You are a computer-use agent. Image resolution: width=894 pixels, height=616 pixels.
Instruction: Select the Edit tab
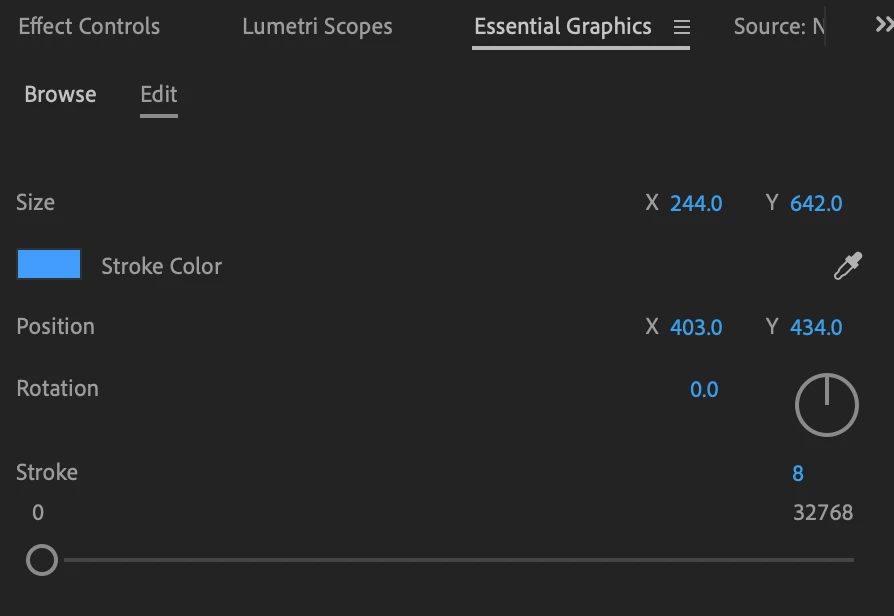[159, 94]
